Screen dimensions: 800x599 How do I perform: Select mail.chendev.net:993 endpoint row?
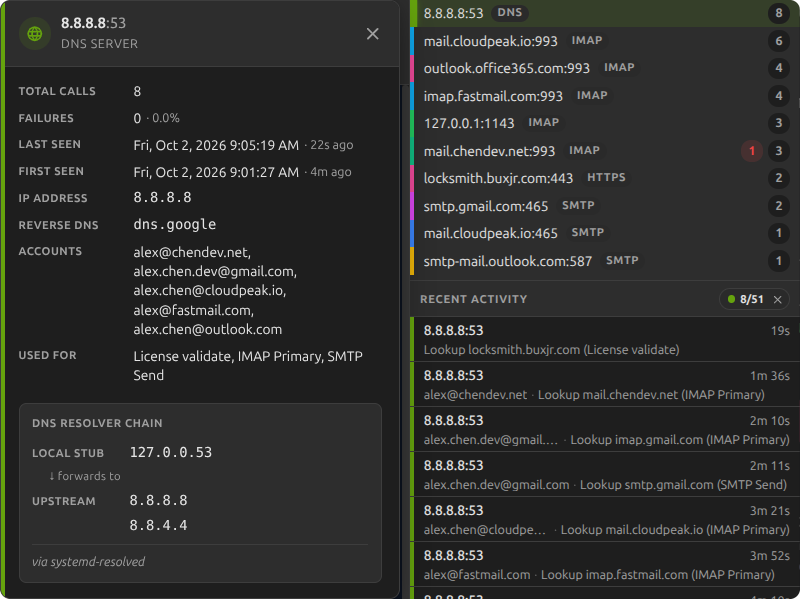point(605,151)
